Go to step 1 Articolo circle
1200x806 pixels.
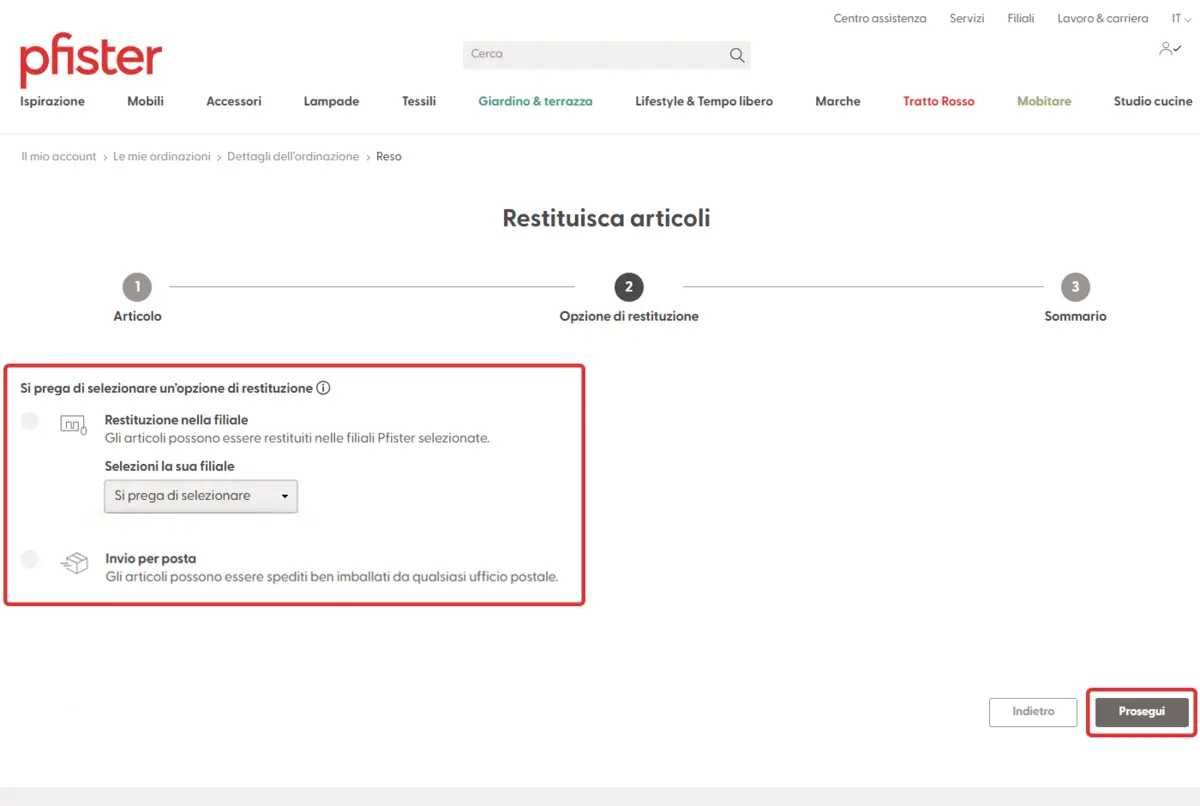tap(137, 288)
